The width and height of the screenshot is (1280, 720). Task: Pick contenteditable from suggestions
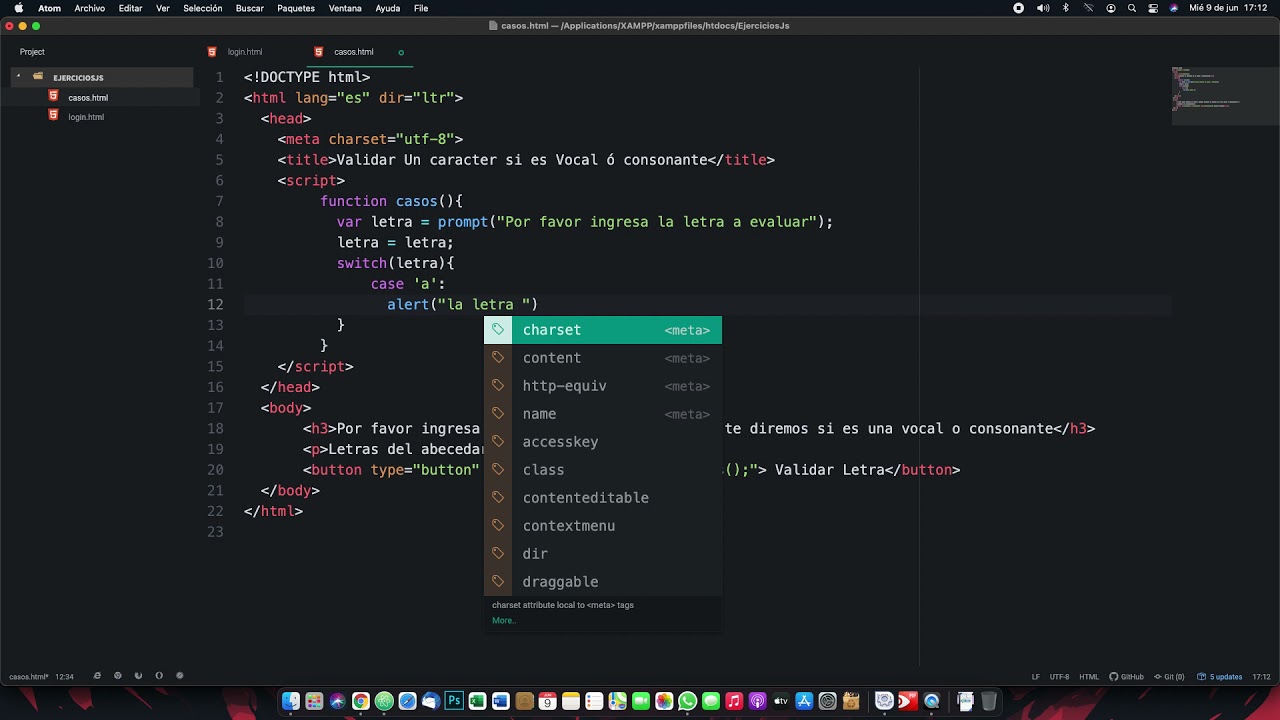pos(603,498)
